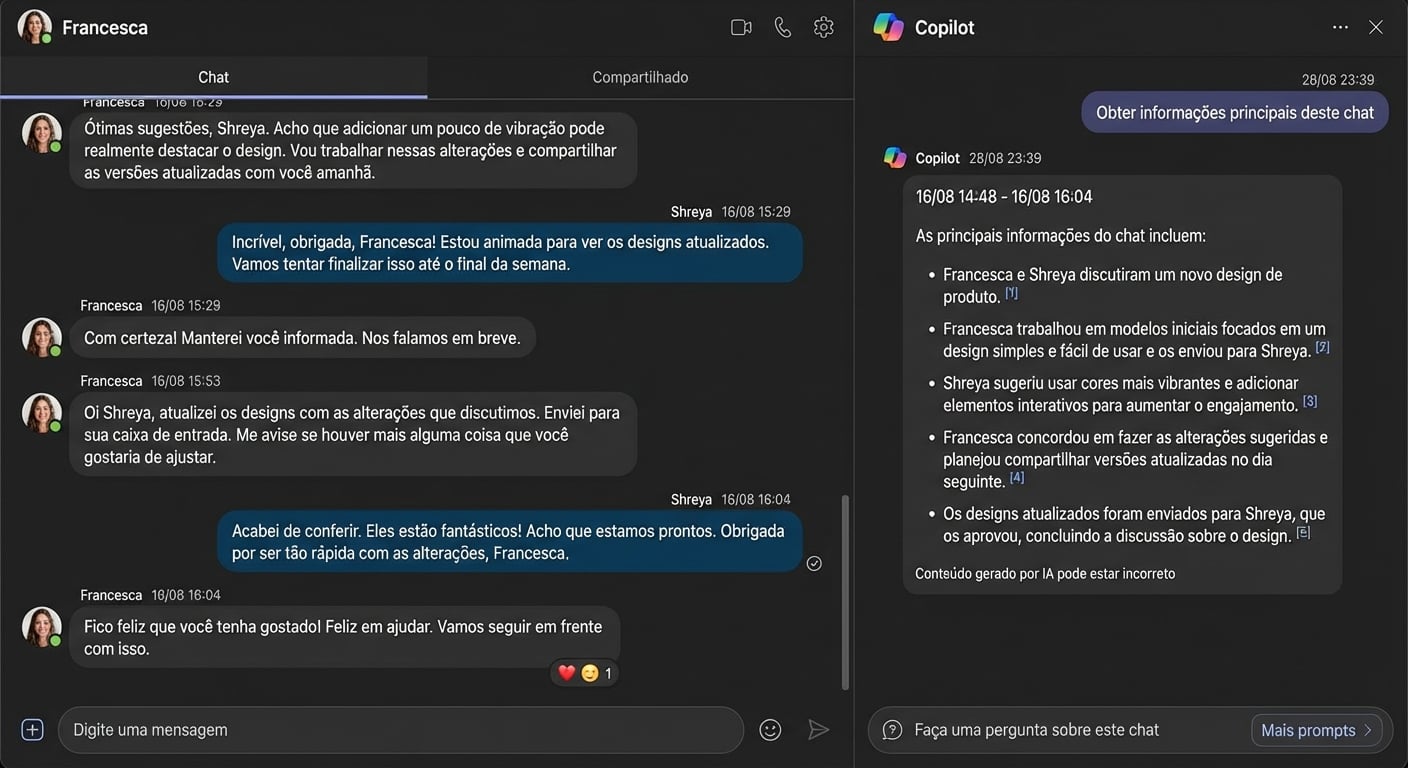Expand Mais prompts suggestions
This screenshot has width=1408, height=768.
tap(1316, 730)
